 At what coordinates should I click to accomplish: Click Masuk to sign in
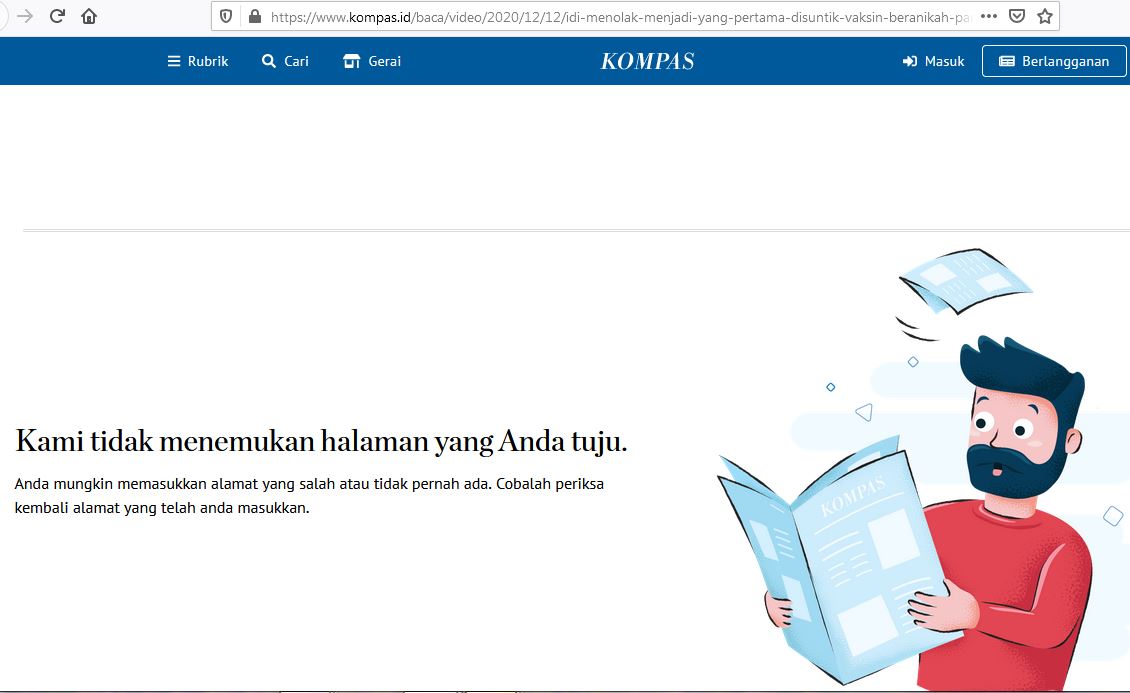[x=933, y=61]
